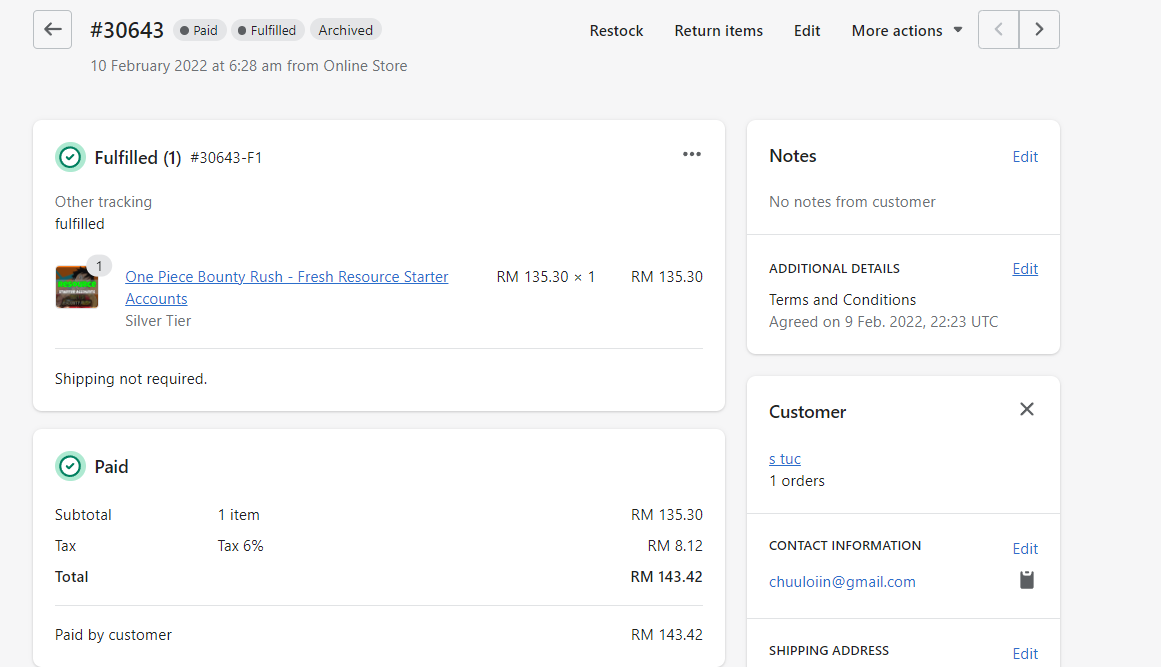Click the Shipping not required text
The width and height of the screenshot is (1161, 667).
click(131, 379)
